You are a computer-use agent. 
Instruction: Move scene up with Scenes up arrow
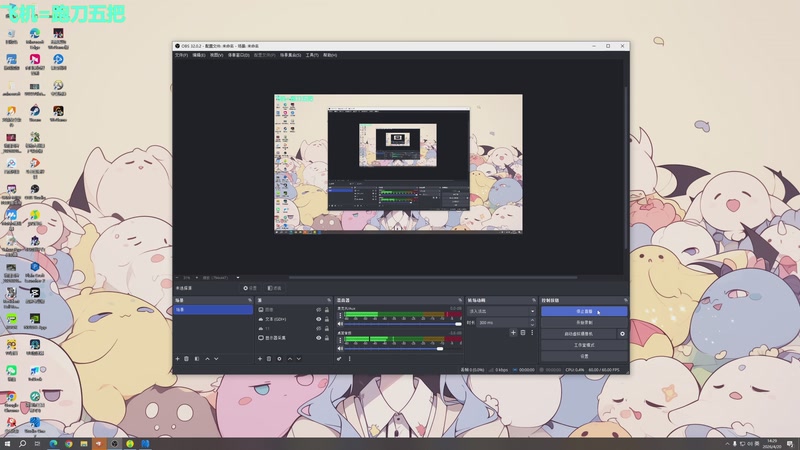coord(207,359)
